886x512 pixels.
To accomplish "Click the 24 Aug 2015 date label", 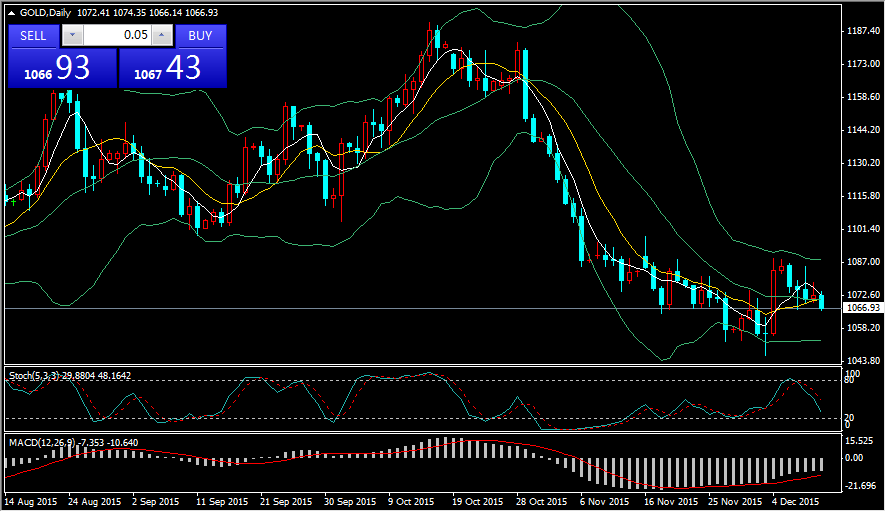I will point(95,502).
